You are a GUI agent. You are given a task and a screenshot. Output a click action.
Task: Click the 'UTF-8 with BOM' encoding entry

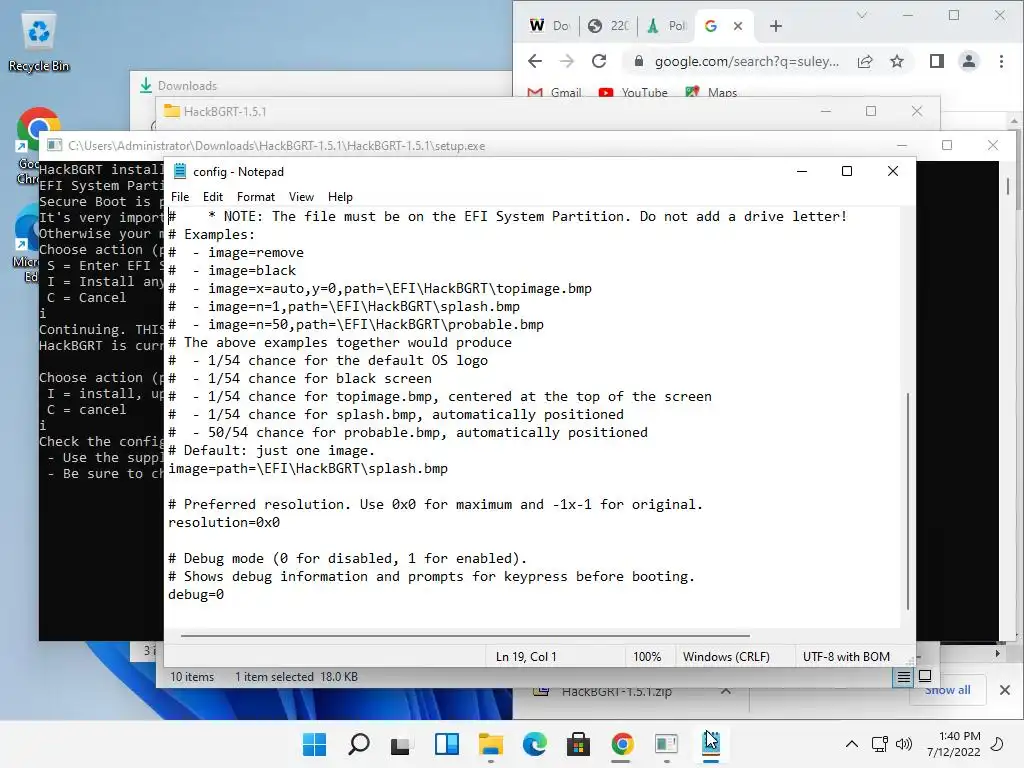(x=846, y=657)
